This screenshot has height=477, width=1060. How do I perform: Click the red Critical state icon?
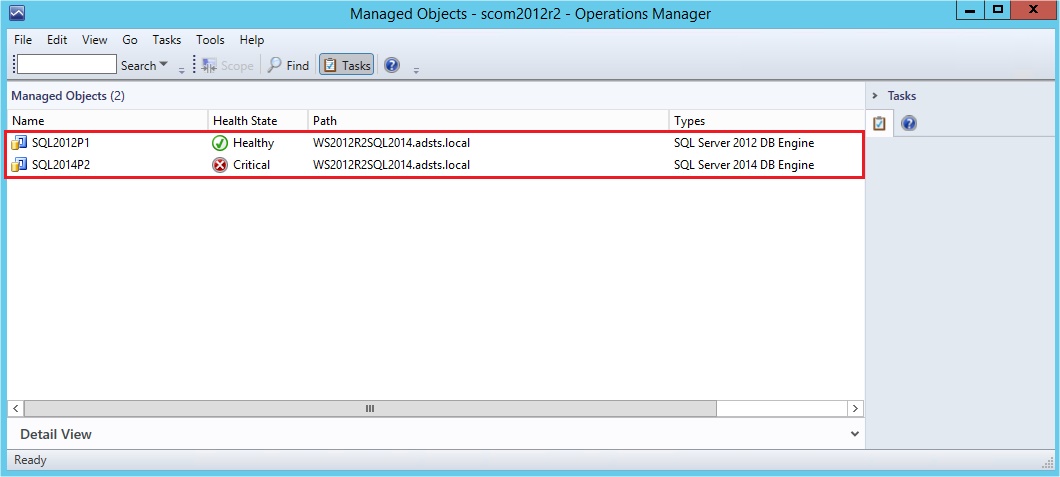click(x=220, y=165)
